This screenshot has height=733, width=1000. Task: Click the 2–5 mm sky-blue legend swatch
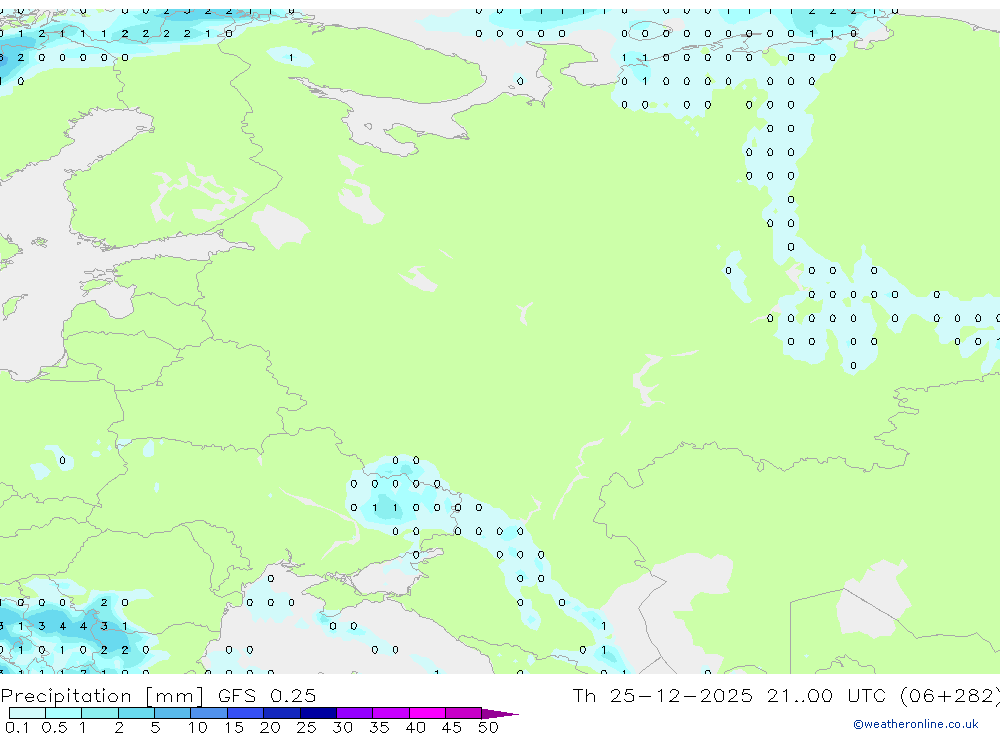[x=136, y=713]
